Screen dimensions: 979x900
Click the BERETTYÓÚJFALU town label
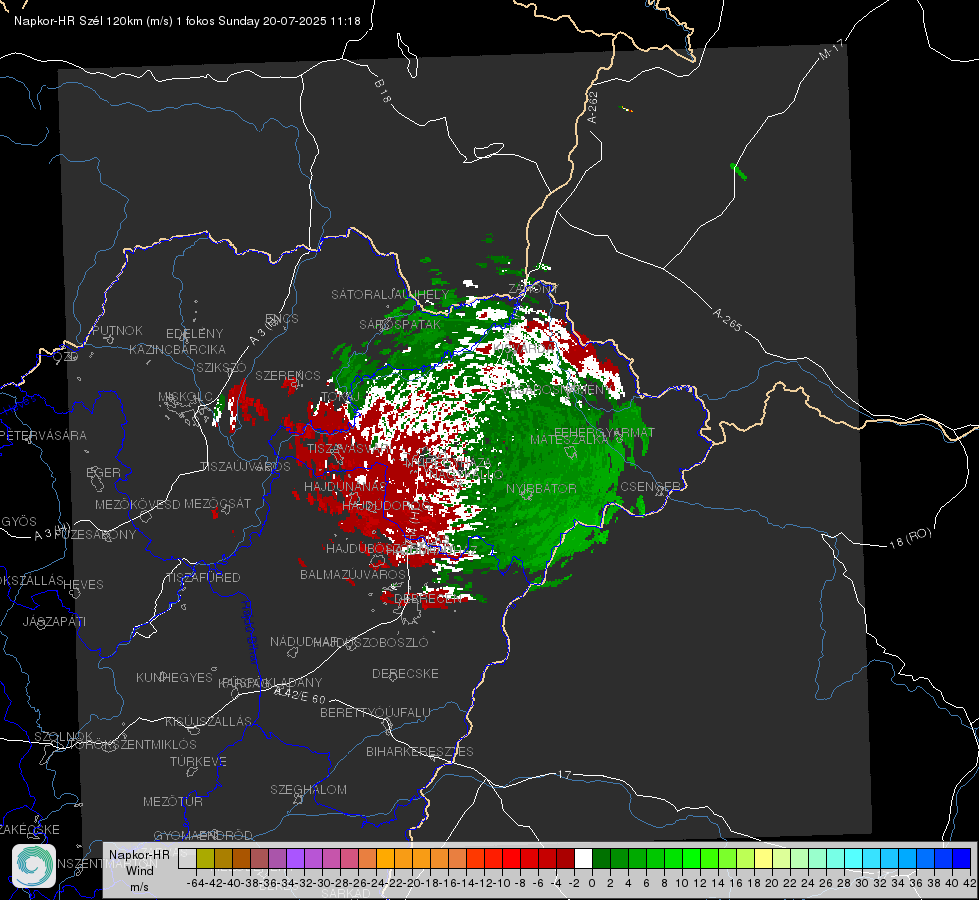tap(375, 713)
